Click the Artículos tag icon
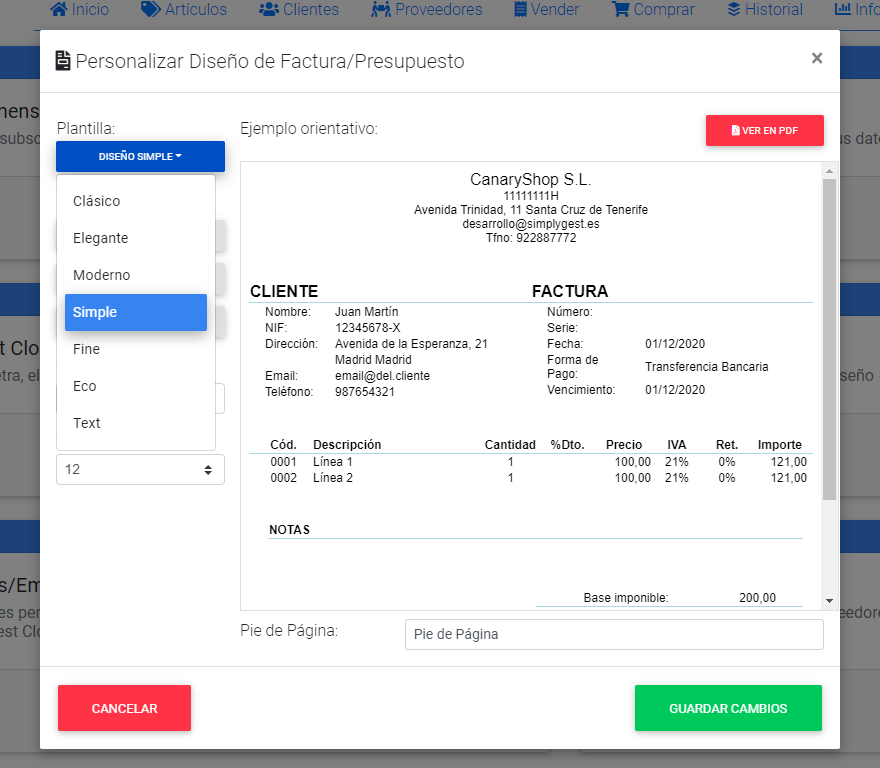This screenshot has width=880, height=768. 151,10
